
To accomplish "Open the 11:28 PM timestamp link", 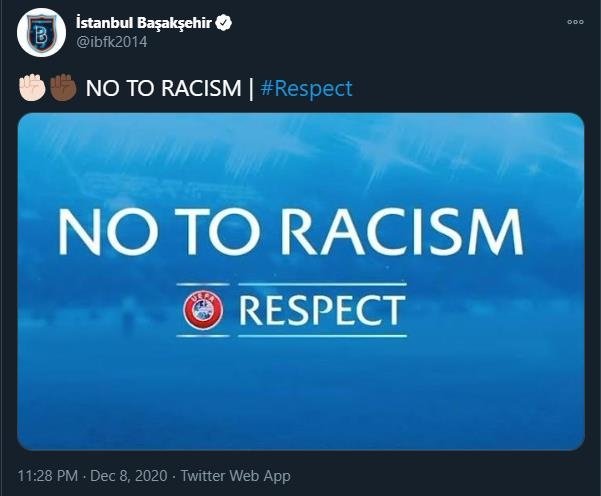I will [x=48, y=476].
